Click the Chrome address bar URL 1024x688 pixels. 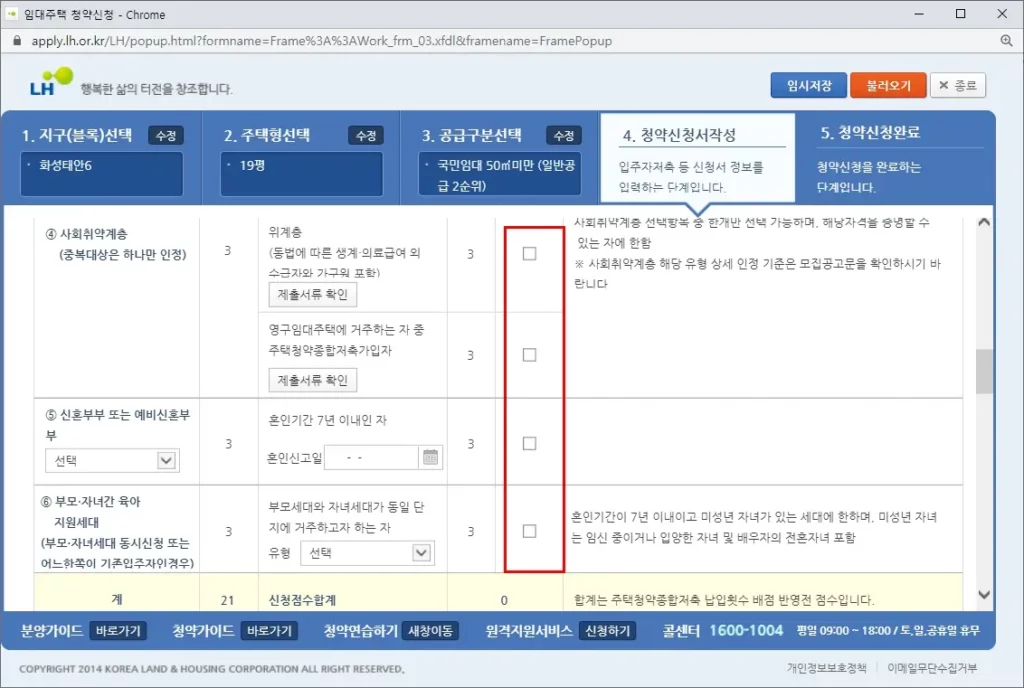322,40
